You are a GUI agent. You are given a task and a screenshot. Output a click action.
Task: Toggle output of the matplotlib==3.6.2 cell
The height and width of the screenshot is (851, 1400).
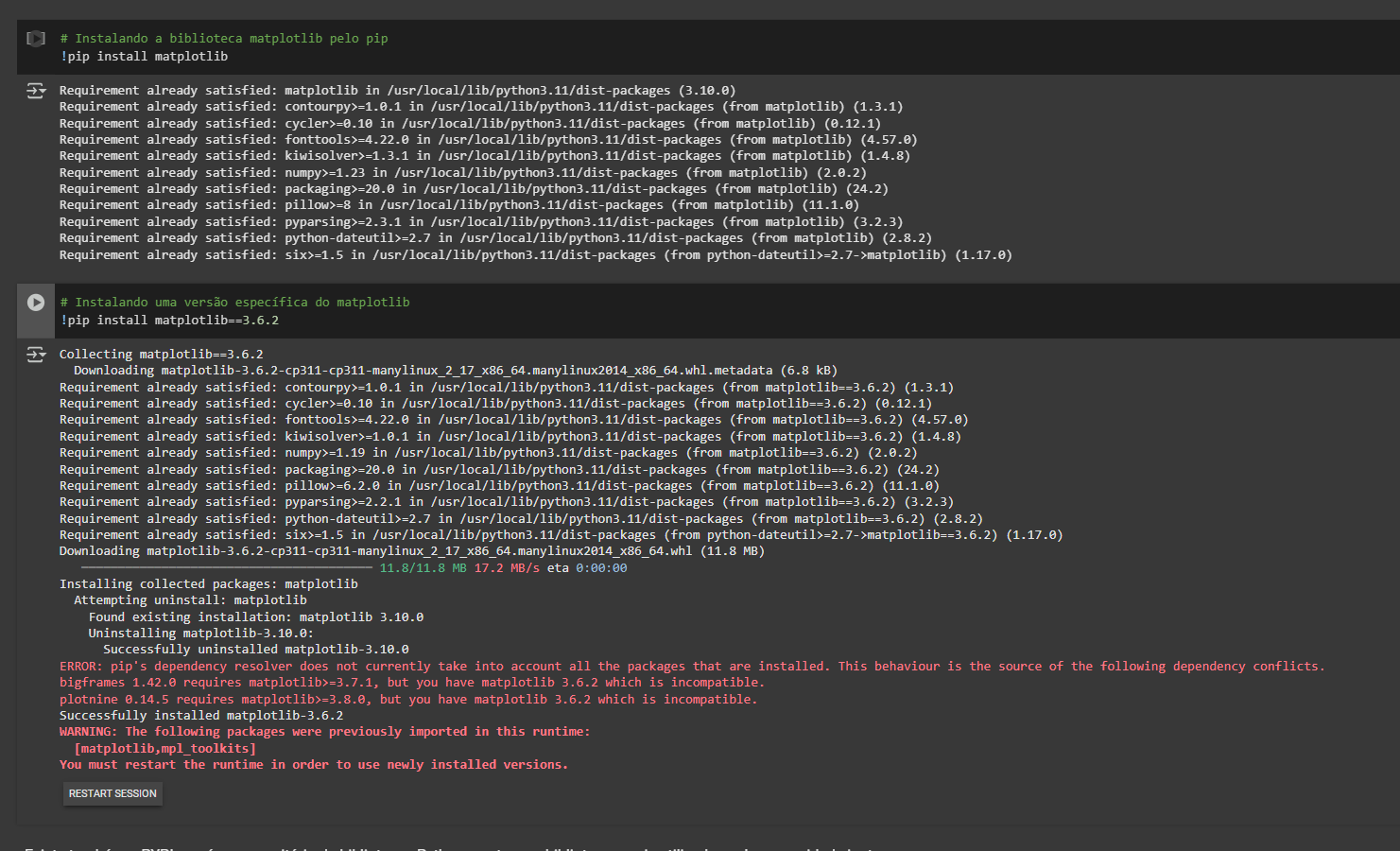coord(36,355)
